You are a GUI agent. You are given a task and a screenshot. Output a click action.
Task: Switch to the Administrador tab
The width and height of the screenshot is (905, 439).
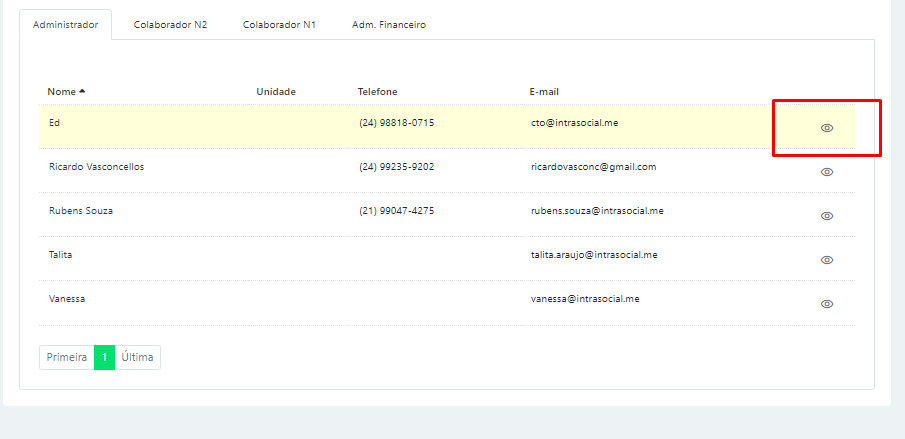click(65, 25)
